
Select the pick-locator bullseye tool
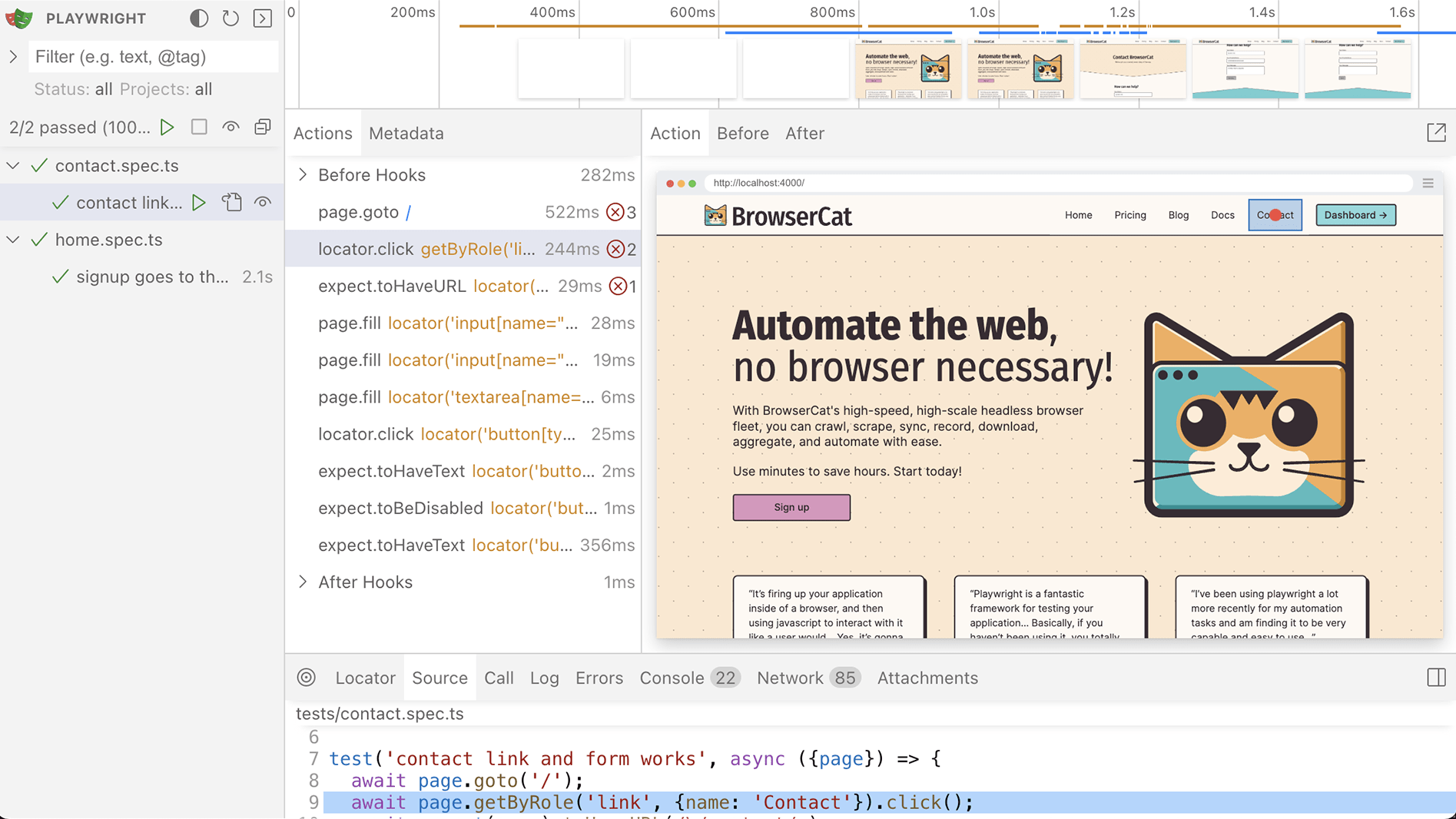pos(307,678)
